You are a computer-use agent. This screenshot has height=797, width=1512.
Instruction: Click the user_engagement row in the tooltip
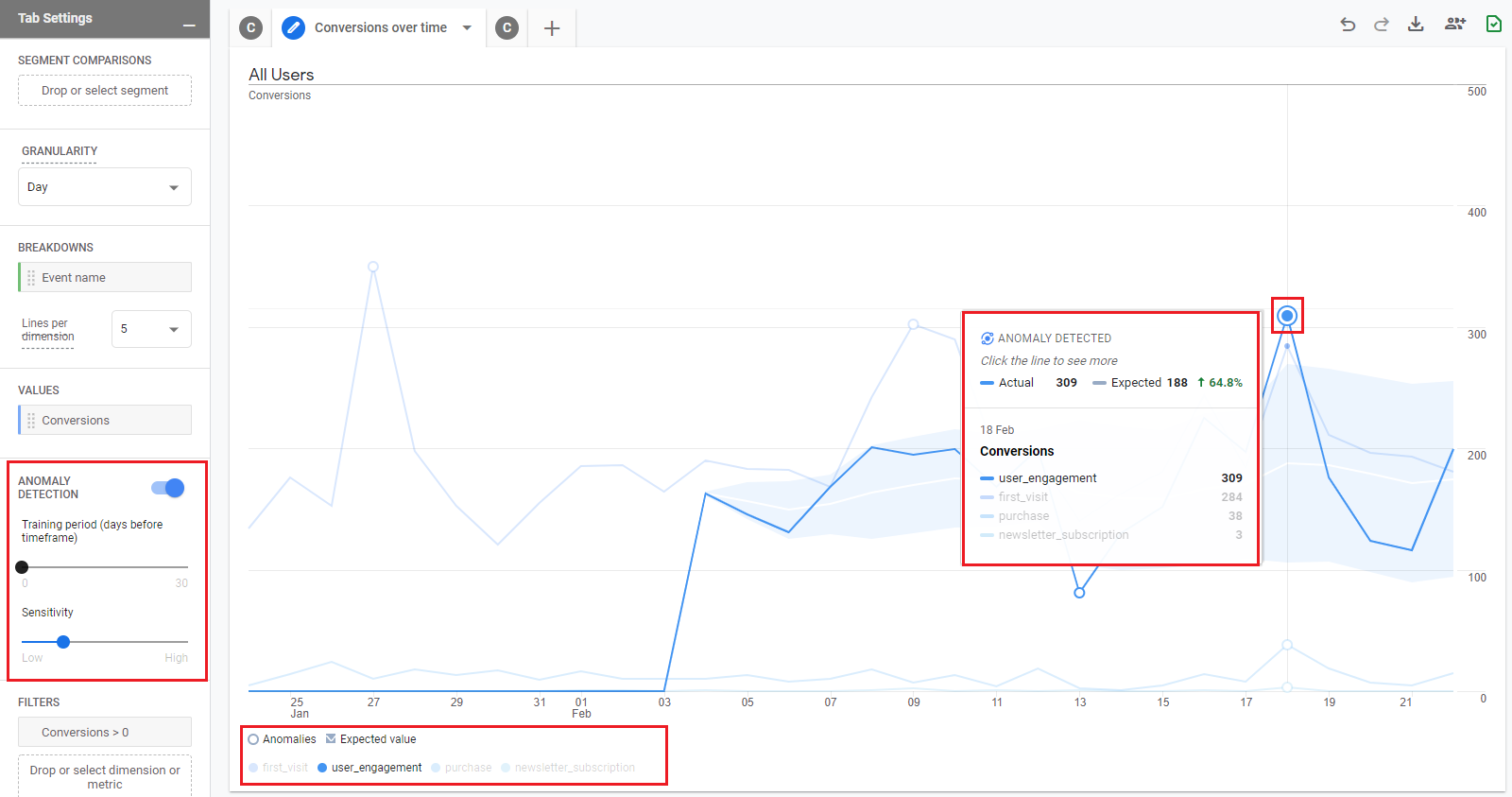(x=1111, y=478)
